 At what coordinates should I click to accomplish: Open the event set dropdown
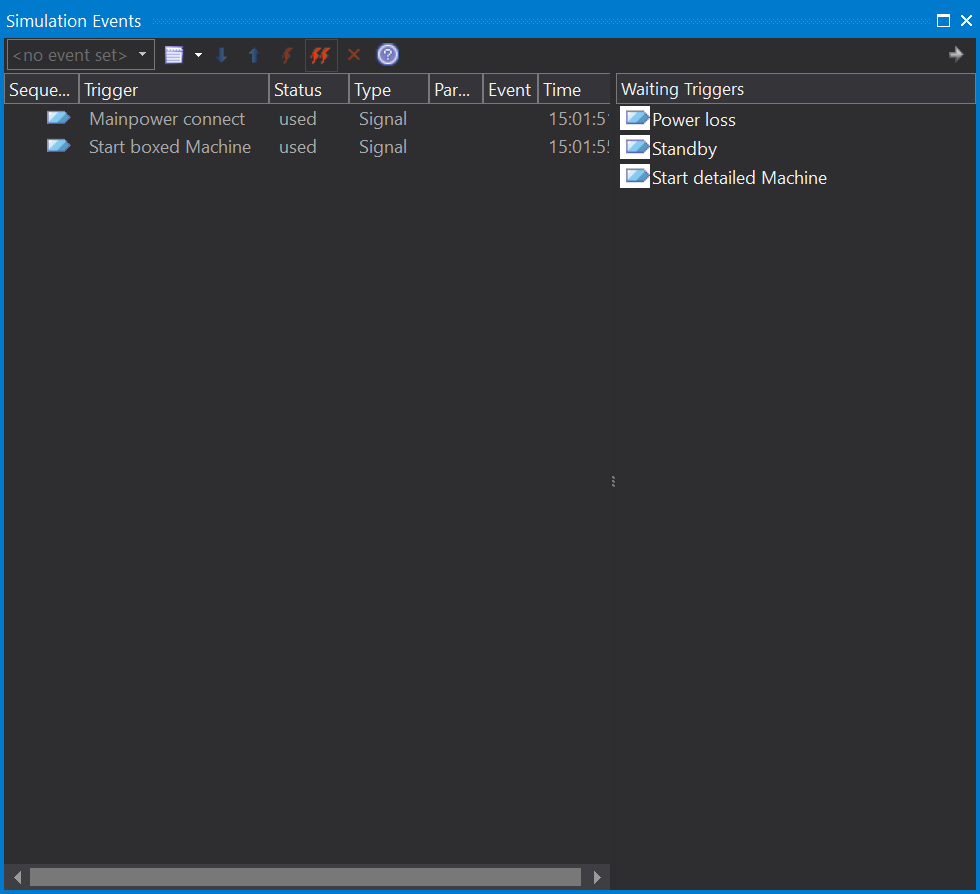coord(142,55)
